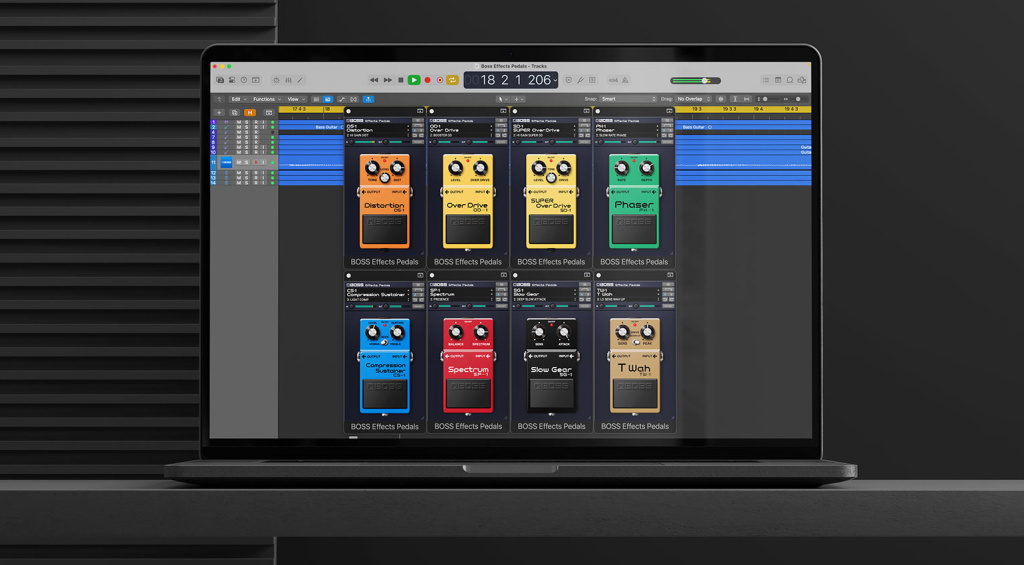Open the Drag No Overlap dropdown
Image resolution: width=1024 pixels, height=565 pixels.
pyautogui.click(x=694, y=99)
